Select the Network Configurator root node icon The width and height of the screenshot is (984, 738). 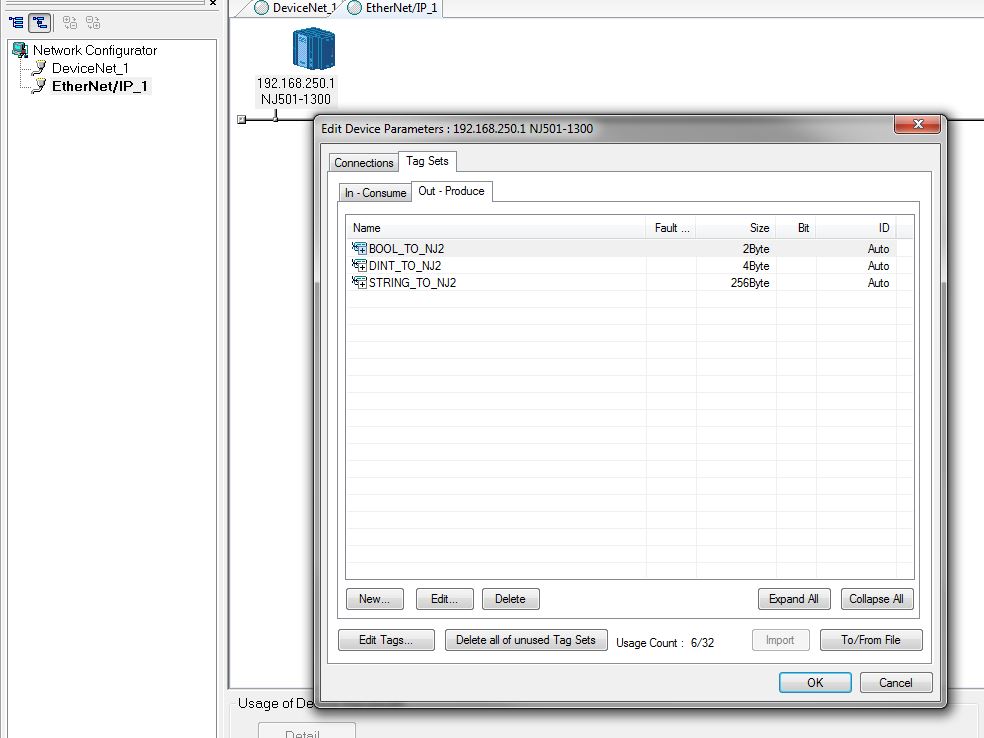pyautogui.click(x=18, y=49)
